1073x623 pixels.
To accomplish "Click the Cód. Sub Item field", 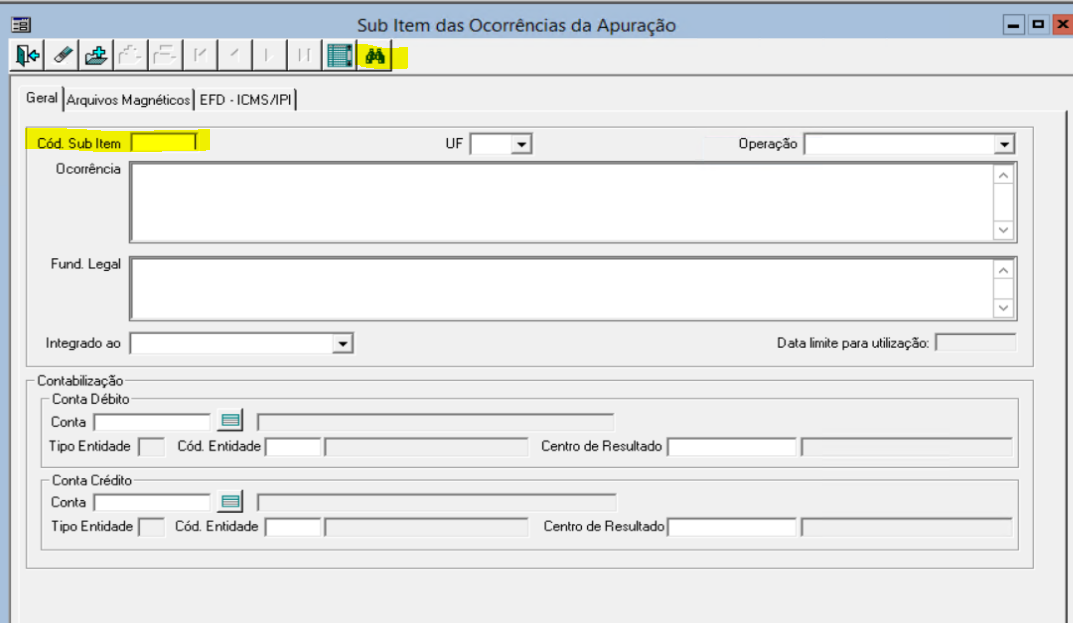I will pos(164,142).
